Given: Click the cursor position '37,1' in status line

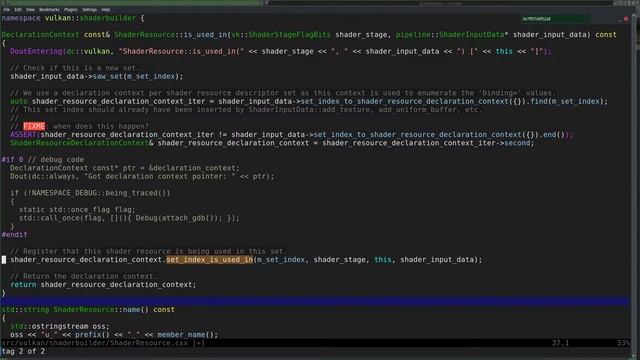Looking at the screenshot, I should (560, 343).
